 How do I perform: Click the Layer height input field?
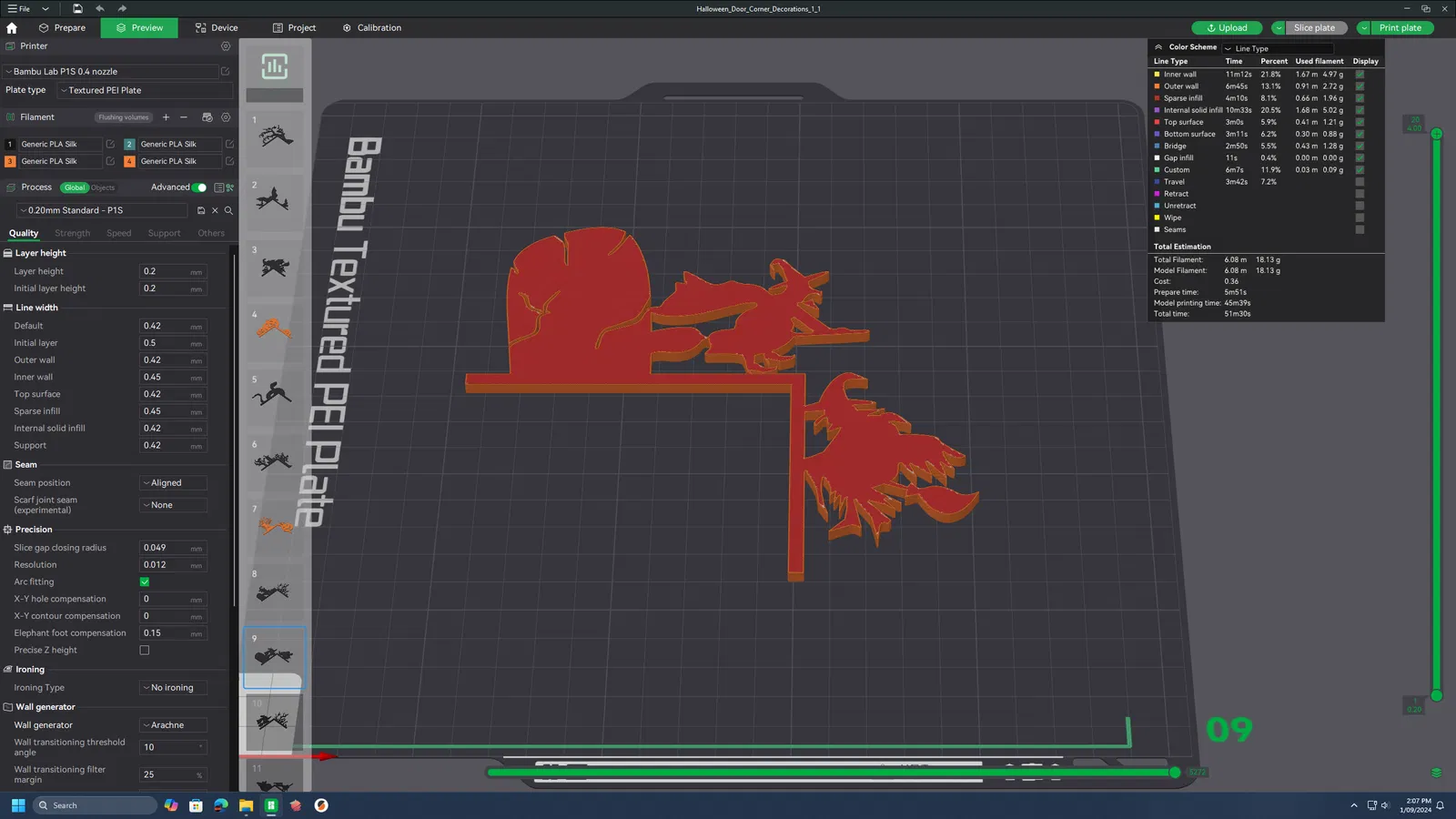click(x=173, y=271)
